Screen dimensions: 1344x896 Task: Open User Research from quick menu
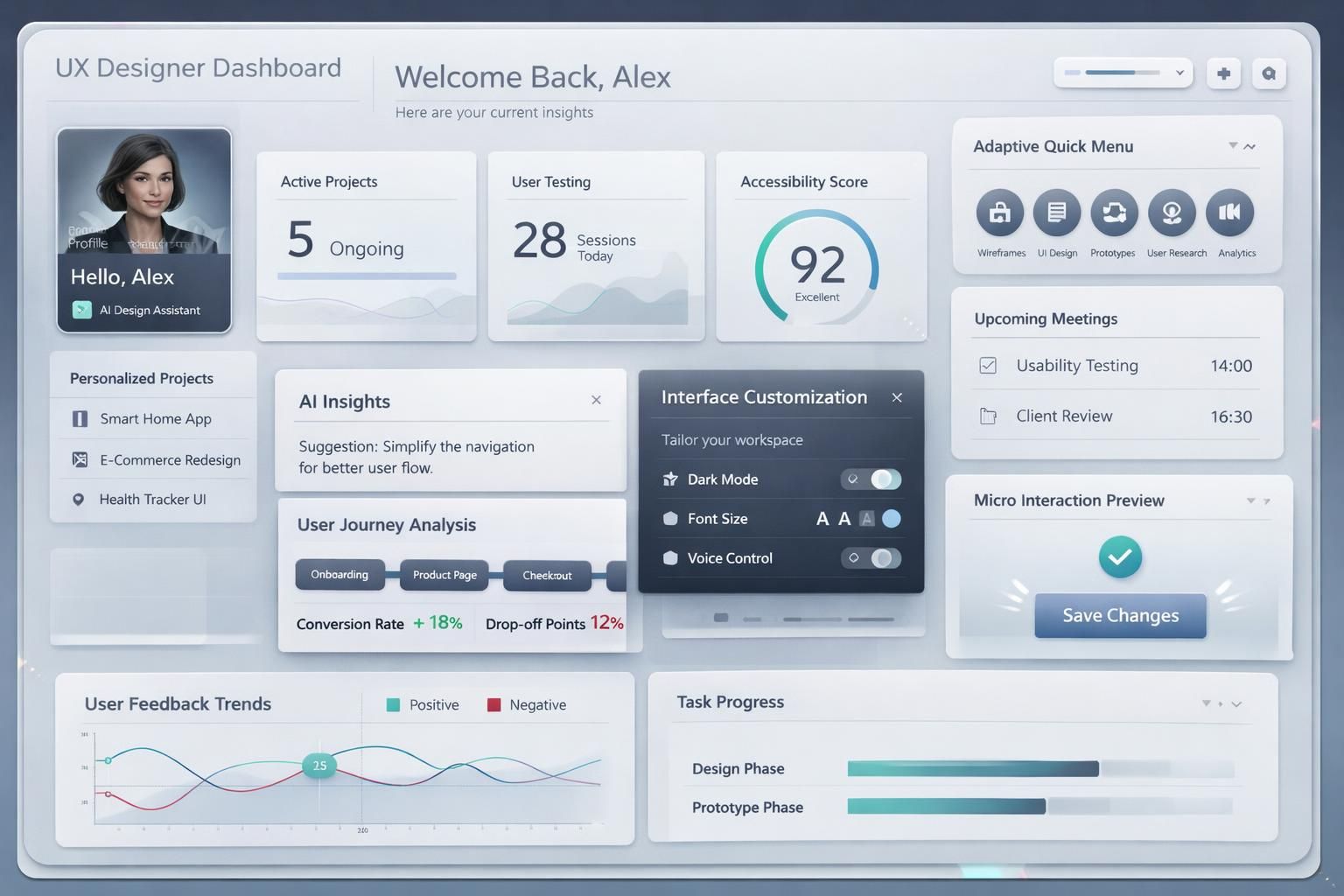1172,213
